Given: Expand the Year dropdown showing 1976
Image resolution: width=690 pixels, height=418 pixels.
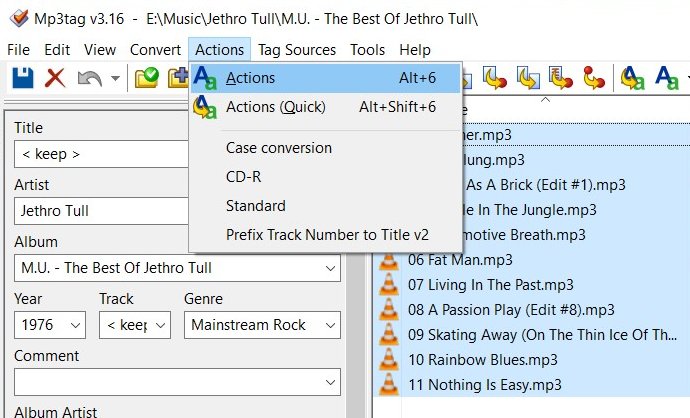Looking at the screenshot, I should point(75,325).
